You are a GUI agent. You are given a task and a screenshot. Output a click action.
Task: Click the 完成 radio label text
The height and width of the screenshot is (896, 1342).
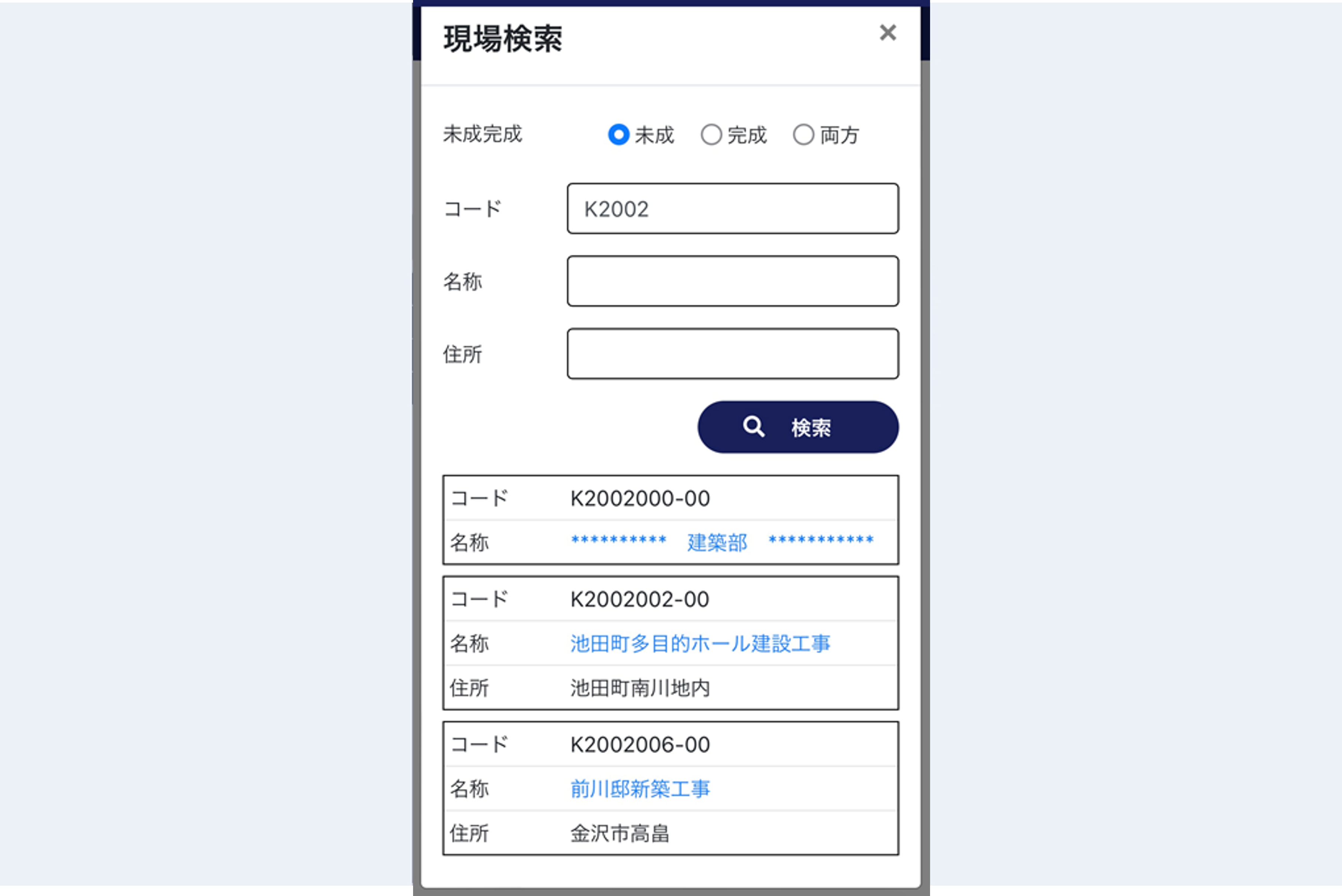747,135
